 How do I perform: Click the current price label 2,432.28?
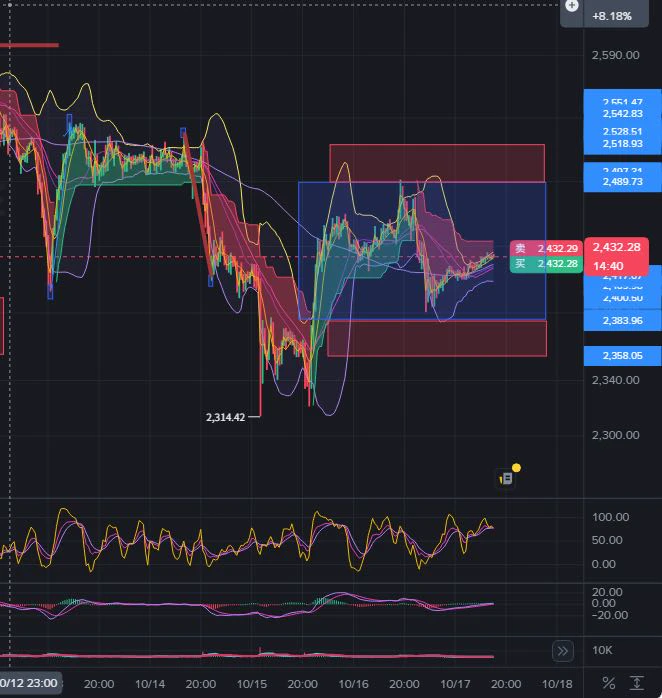tap(616, 247)
